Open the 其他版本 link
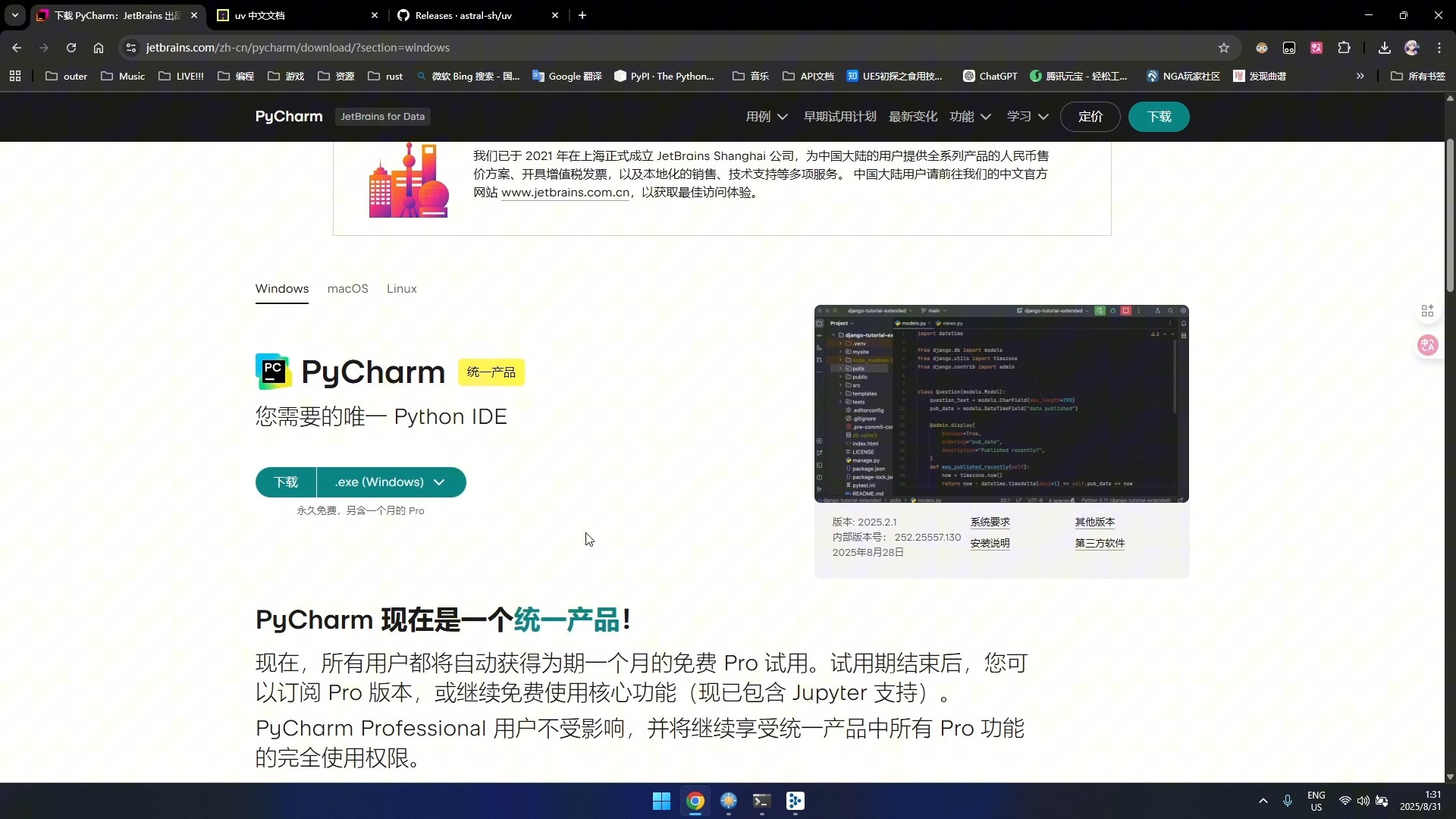The image size is (1456, 819). click(1094, 522)
